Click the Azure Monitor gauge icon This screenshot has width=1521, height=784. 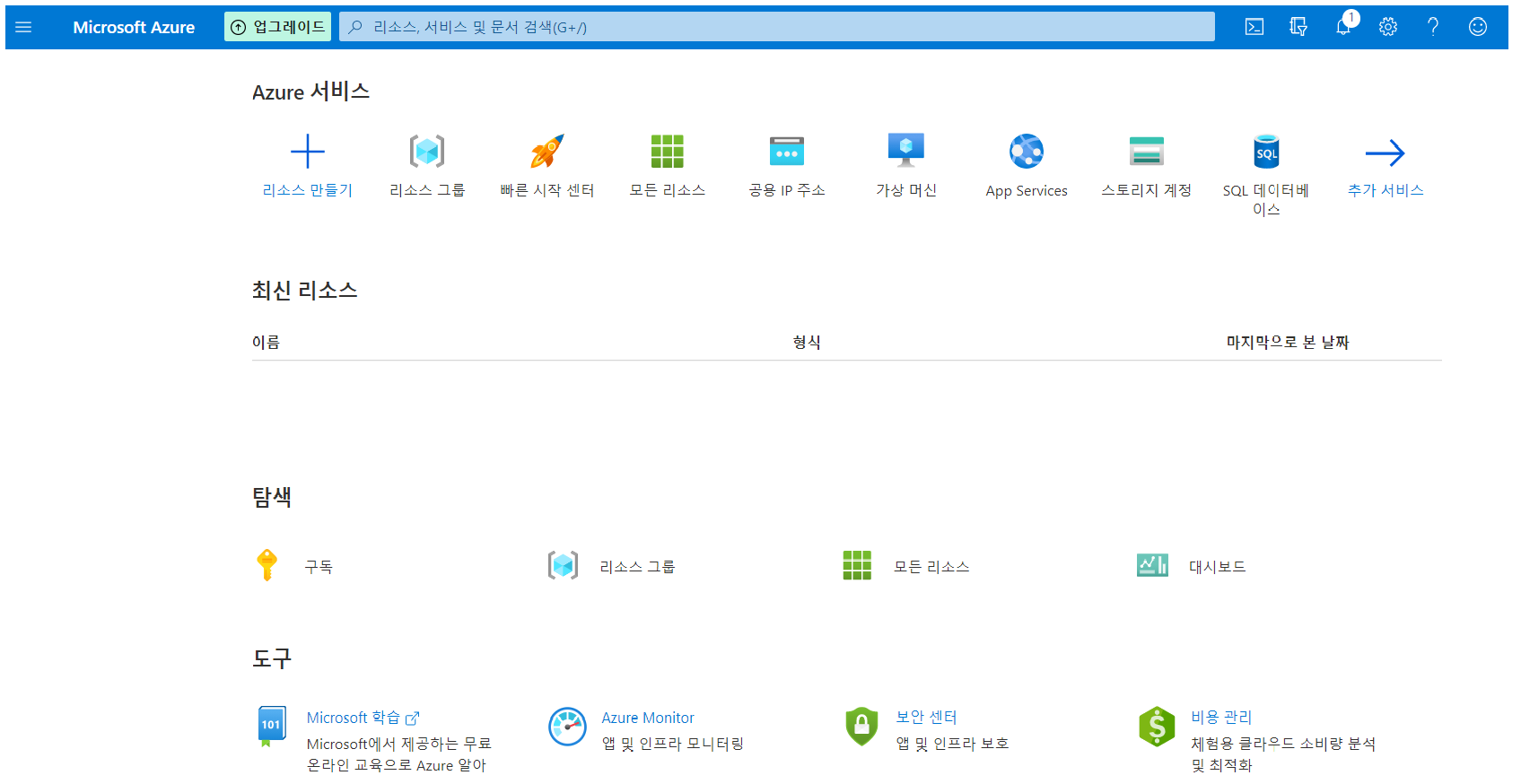[567, 727]
